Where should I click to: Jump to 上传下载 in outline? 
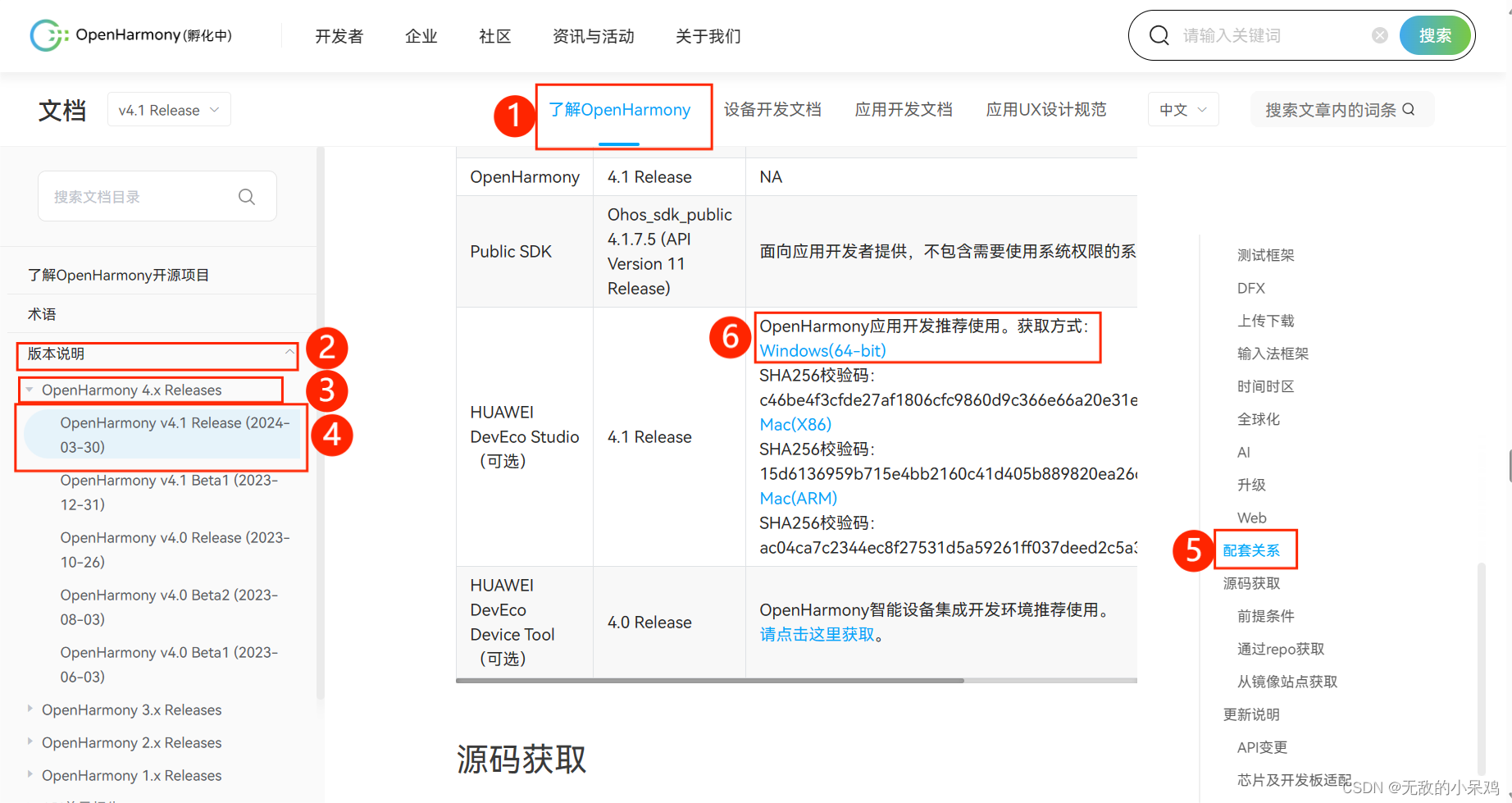point(1265,321)
